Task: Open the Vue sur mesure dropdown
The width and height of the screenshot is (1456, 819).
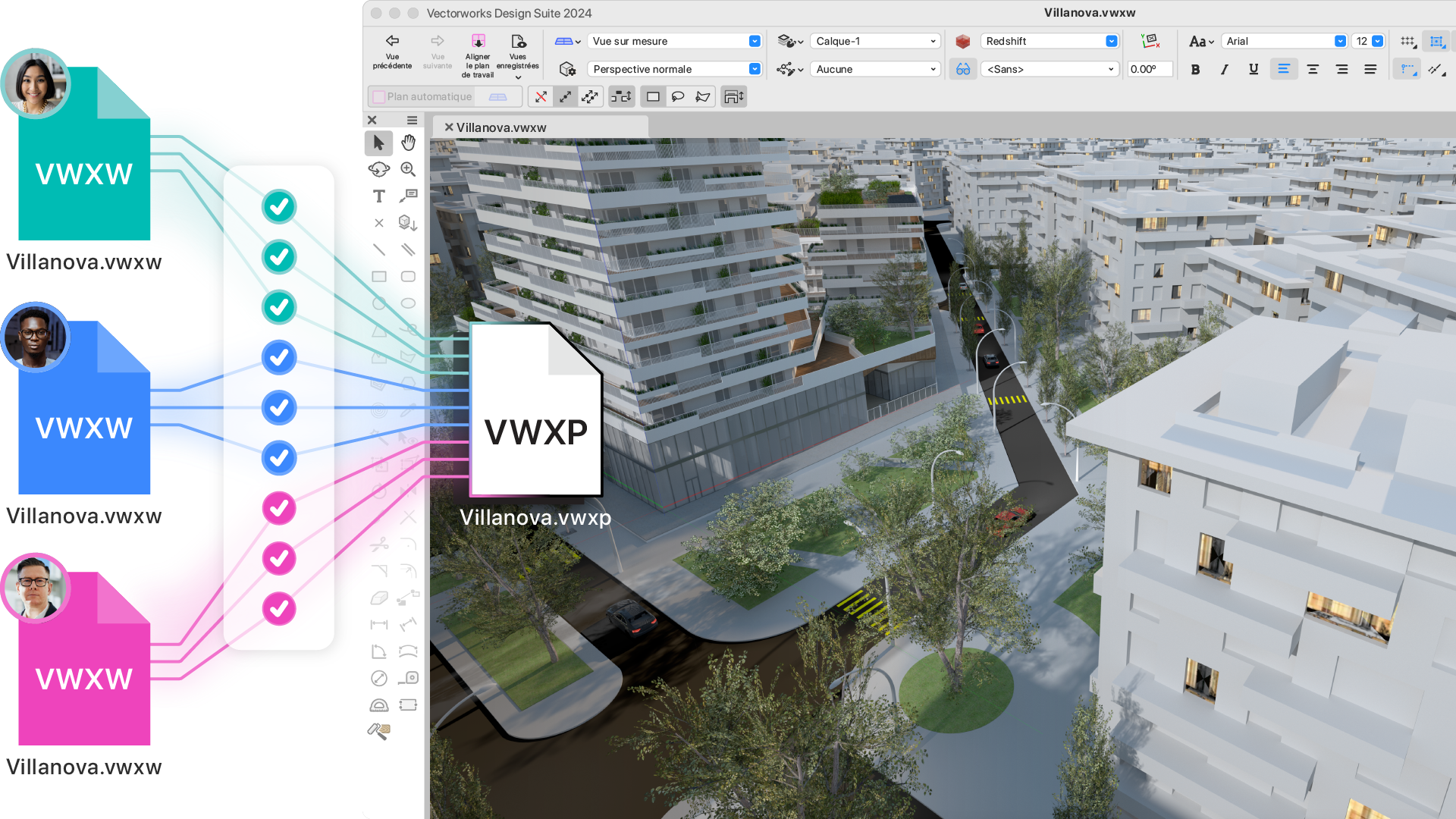Action: coord(675,41)
